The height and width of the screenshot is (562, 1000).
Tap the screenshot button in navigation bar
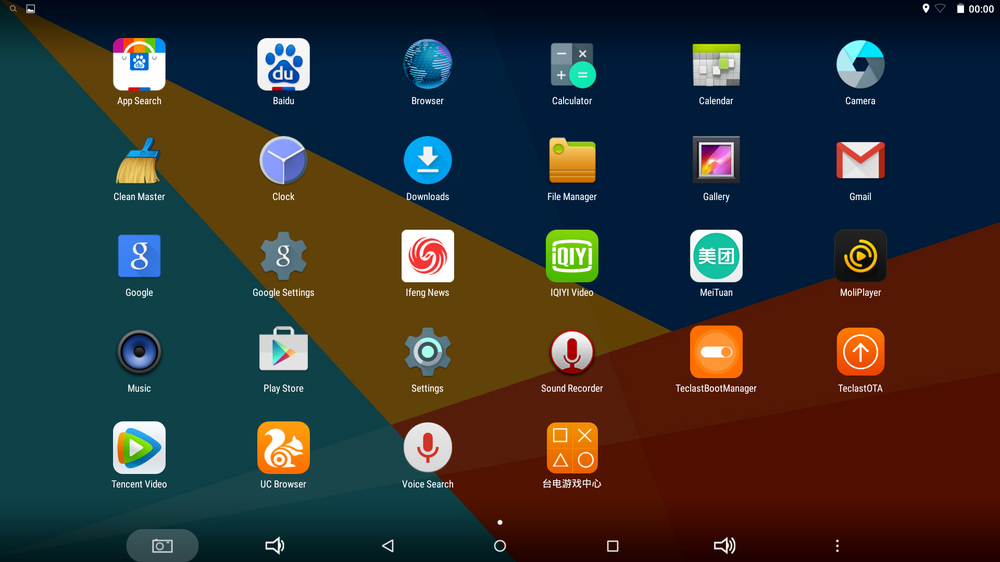point(162,546)
